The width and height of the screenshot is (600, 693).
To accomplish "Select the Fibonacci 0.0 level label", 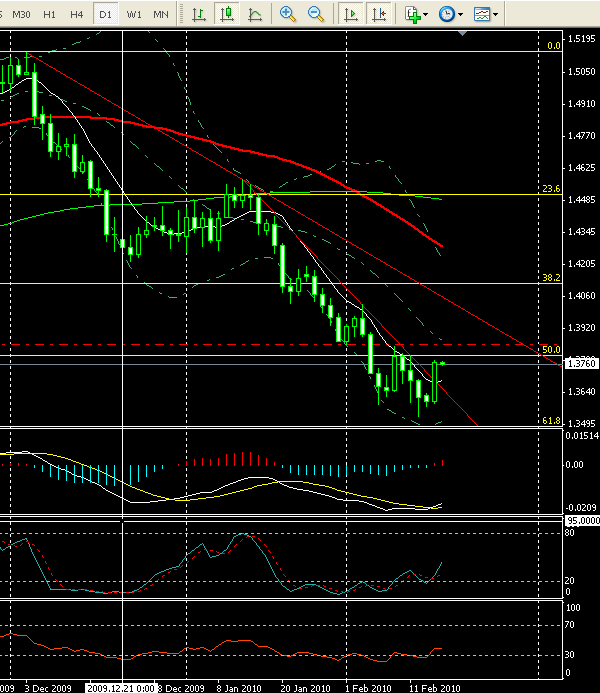I will click(554, 46).
